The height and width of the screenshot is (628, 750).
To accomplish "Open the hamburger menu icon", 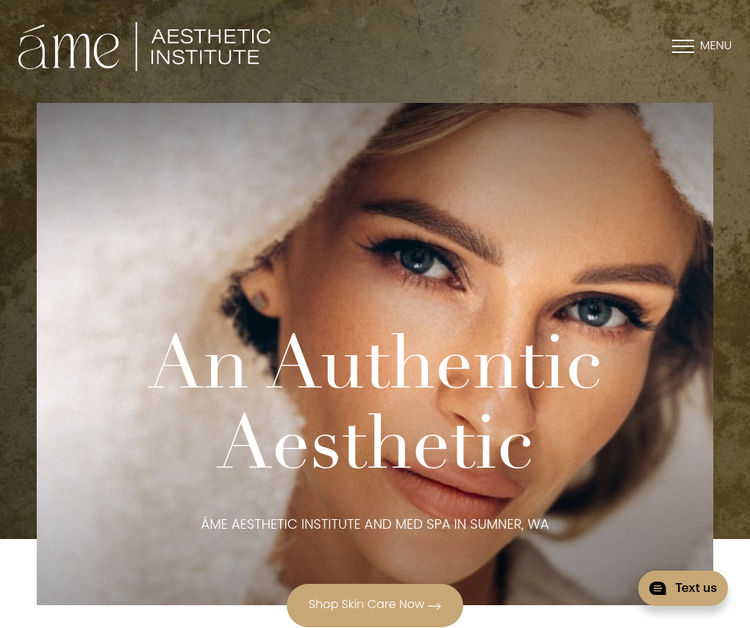I will [x=683, y=46].
